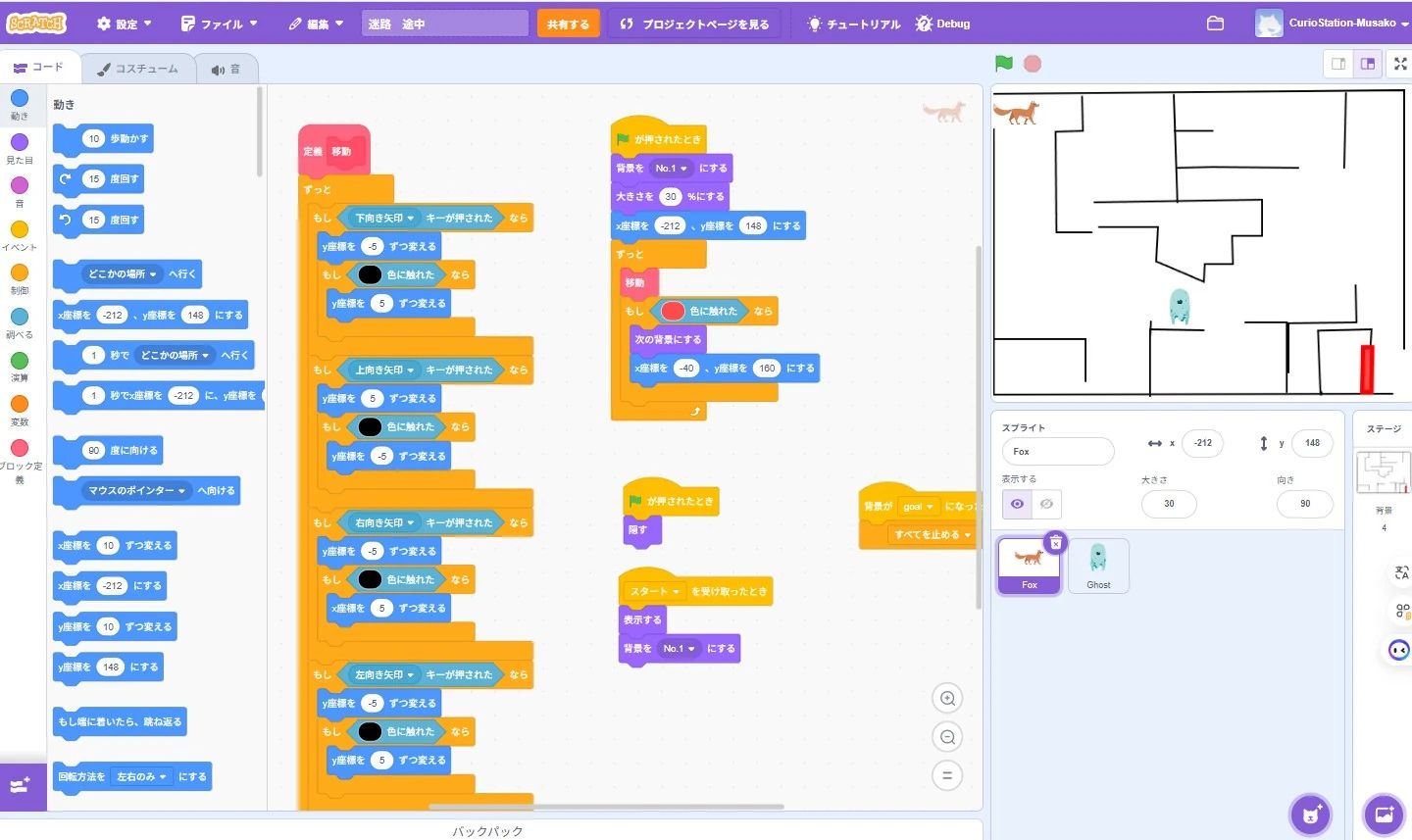The width and height of the screenshot is (1412, 840).
Task: Expand the 下向き矢印 key dropdown in the block
Action: click(411, 219)
